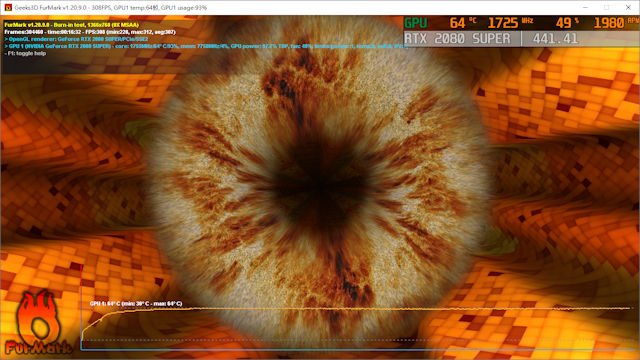Click the GPU 1 temperature graph label

(136, 304)
